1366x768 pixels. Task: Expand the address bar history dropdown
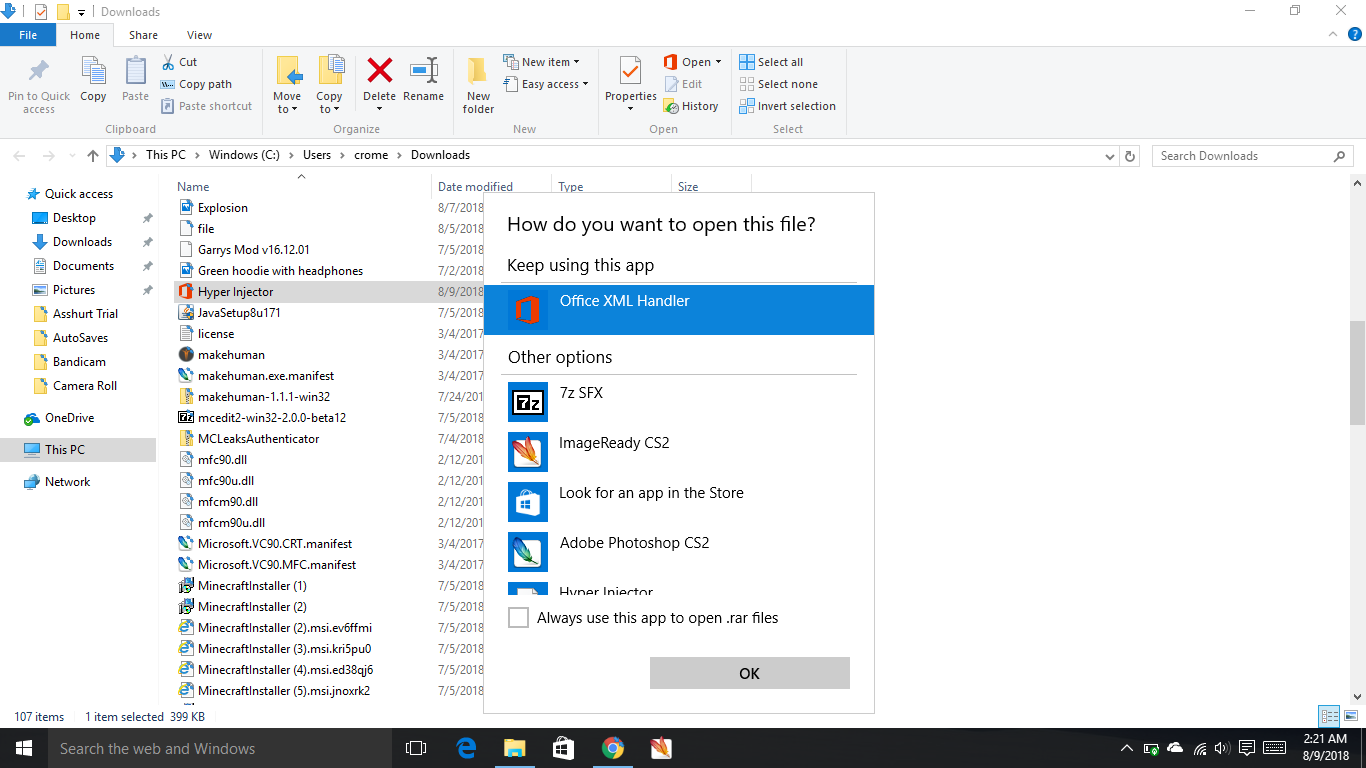pos(1109,156)
